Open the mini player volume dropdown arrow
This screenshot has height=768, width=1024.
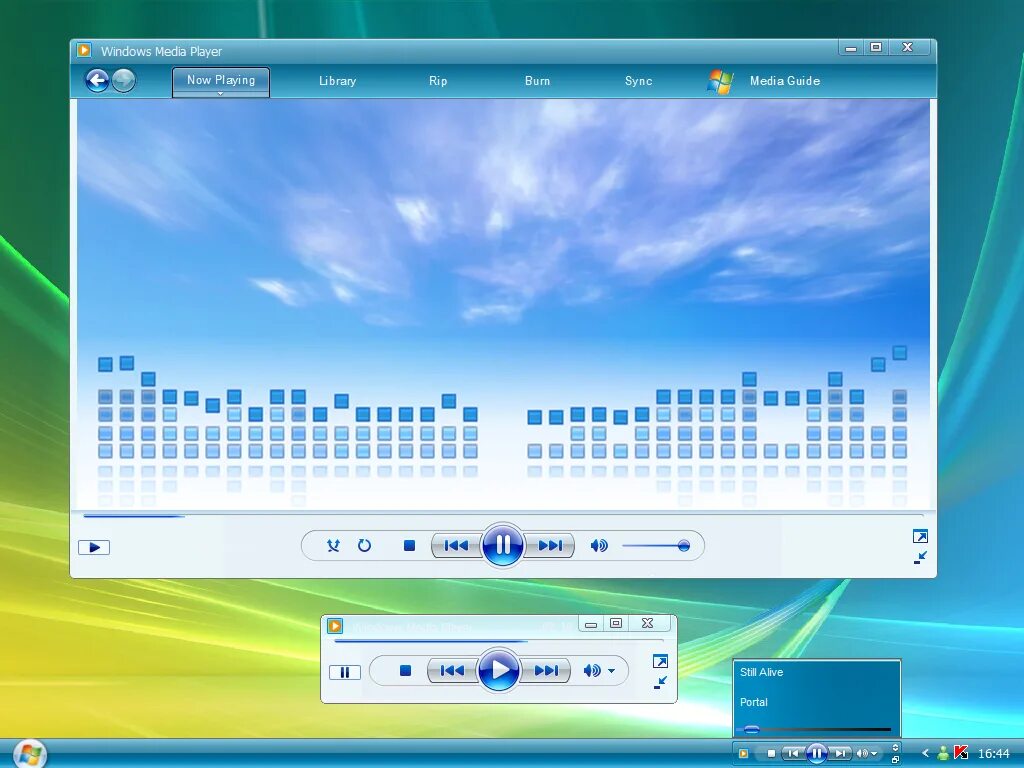tap(611, 671)
